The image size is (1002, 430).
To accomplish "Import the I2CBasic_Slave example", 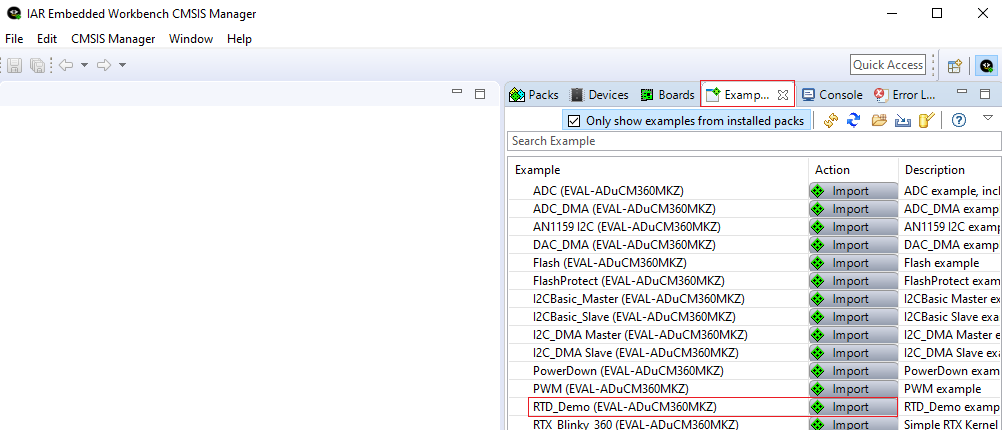I will [853, 317].
